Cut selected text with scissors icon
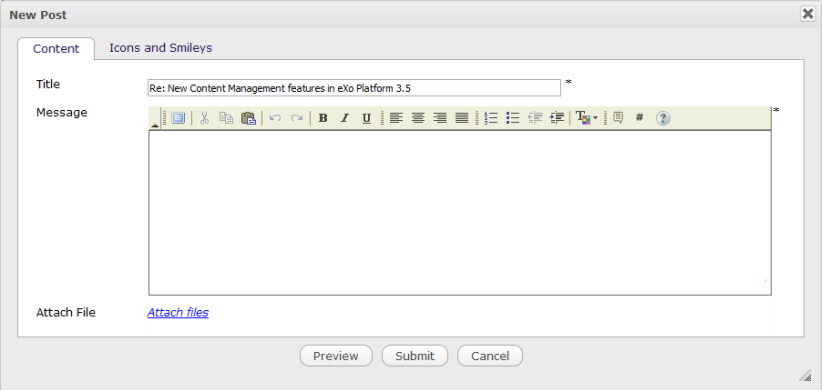 (x=204, y=118)
